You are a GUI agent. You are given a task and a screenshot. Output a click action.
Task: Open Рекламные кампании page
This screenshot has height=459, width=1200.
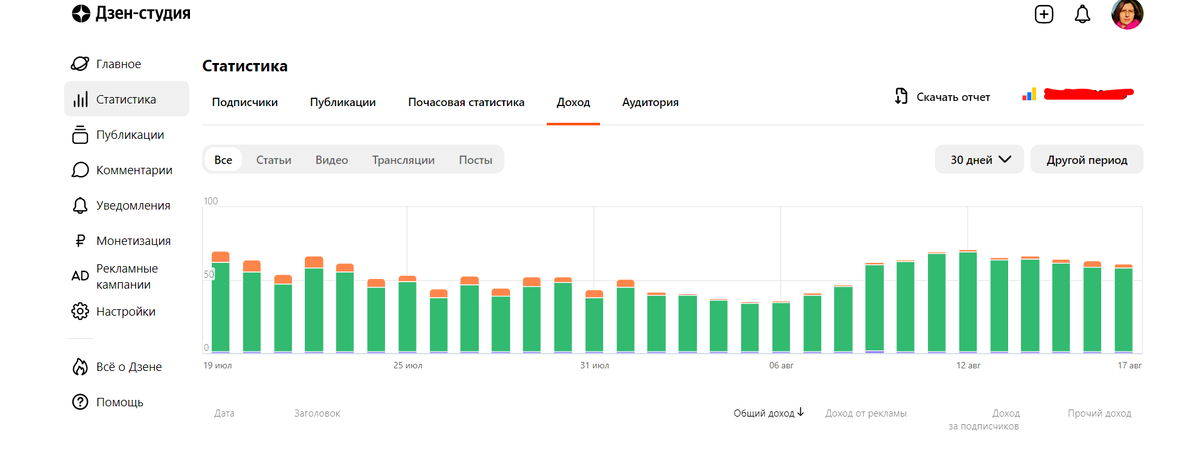tap(127, 276)
